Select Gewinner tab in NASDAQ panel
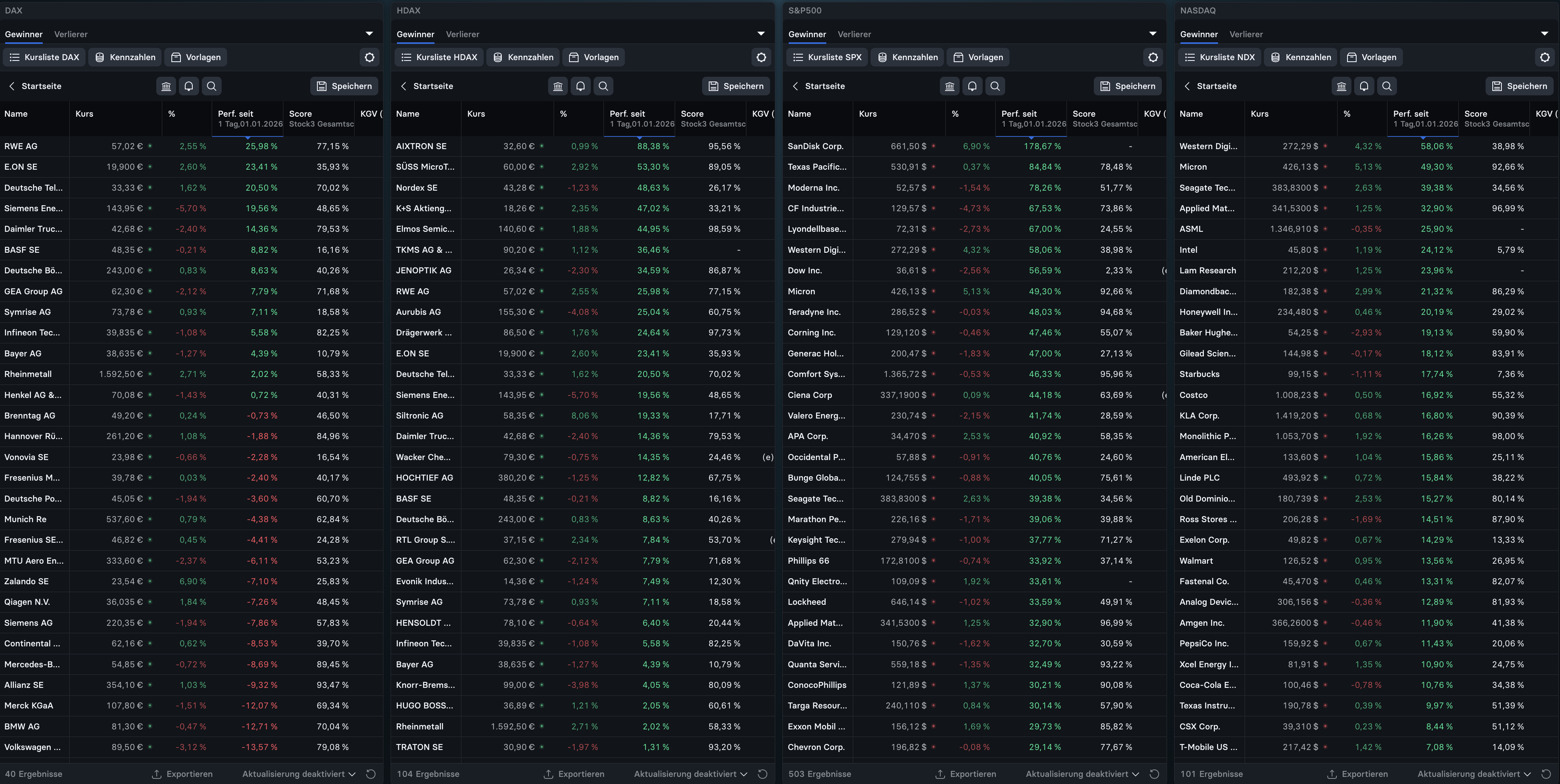 click(1198, 34)
